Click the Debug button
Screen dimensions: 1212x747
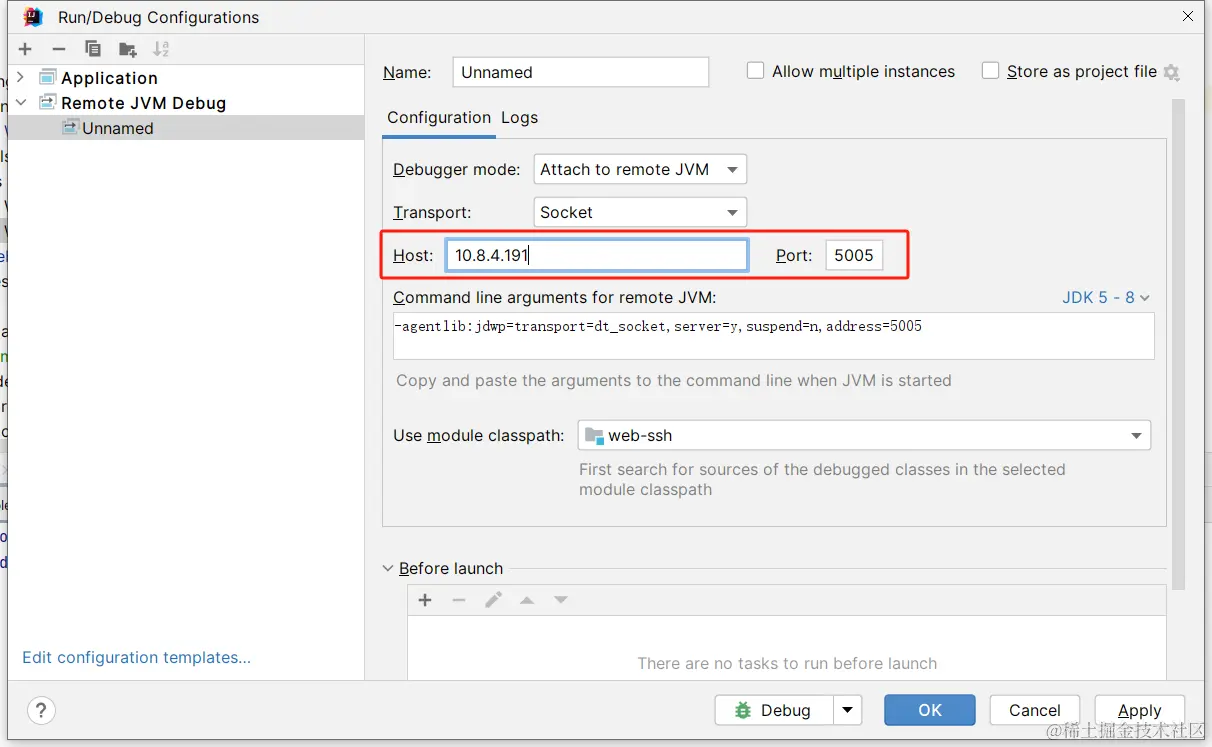point(775,710)
